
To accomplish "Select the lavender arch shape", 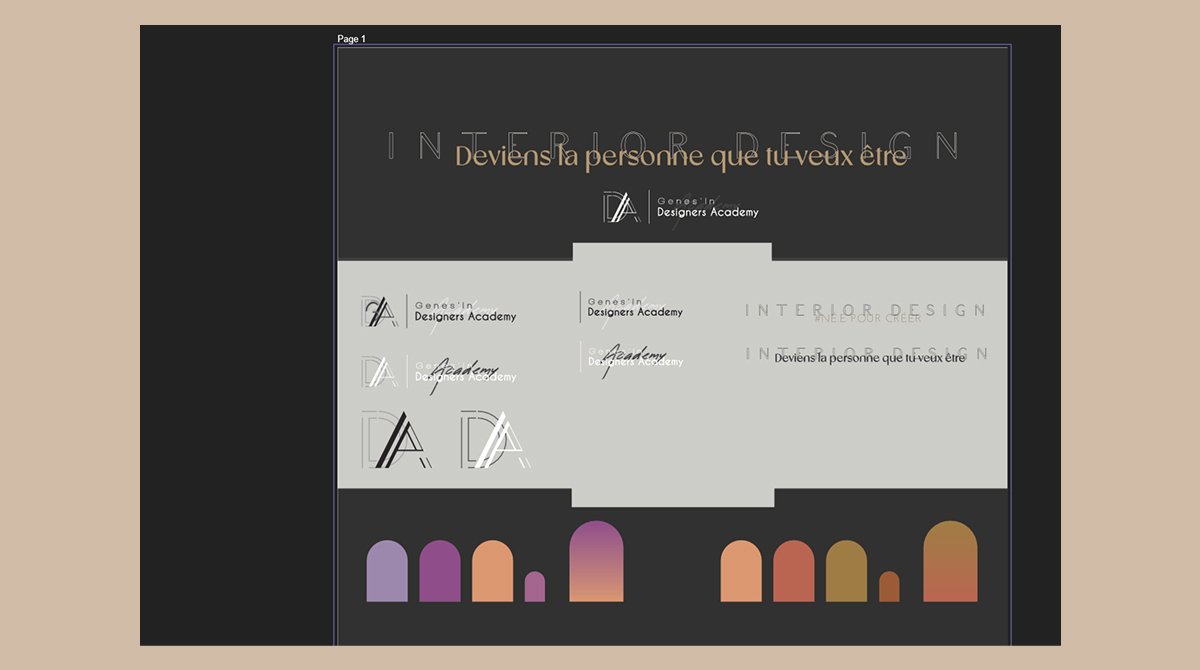I will [387, 571].
